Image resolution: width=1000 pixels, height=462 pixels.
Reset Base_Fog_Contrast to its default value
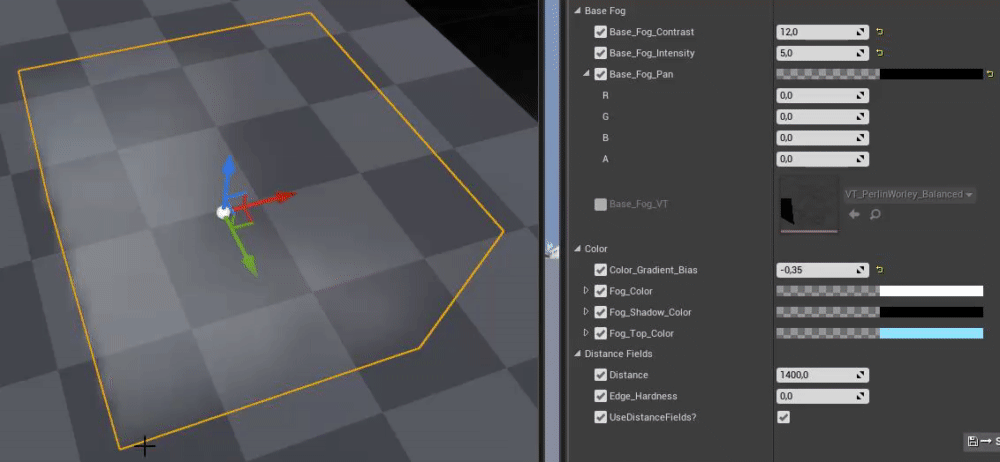[880, 32]
